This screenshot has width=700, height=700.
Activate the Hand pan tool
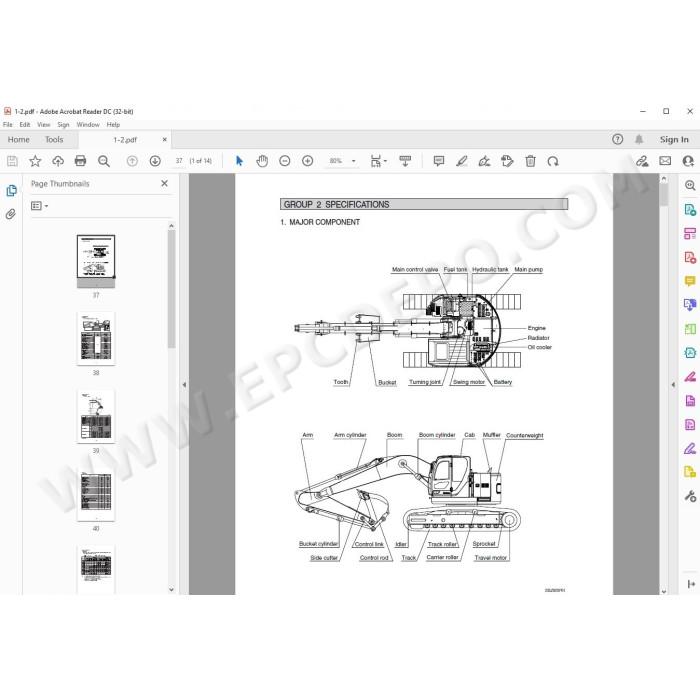coord(262,161)
